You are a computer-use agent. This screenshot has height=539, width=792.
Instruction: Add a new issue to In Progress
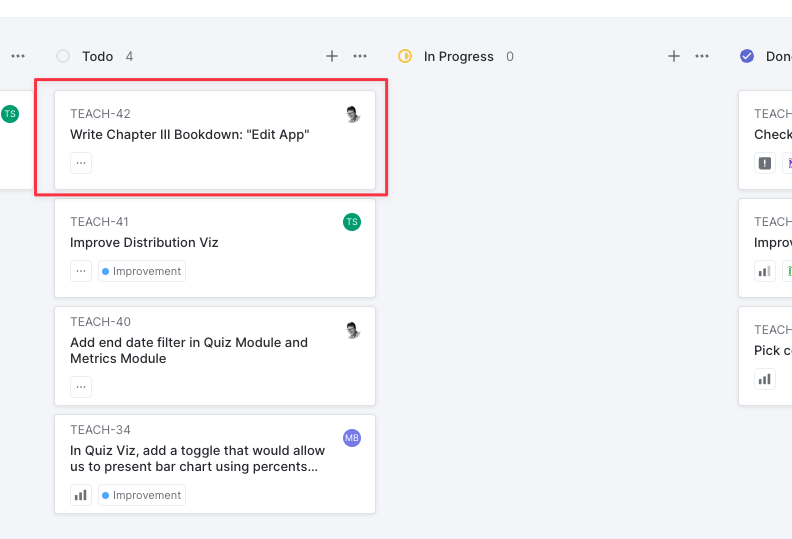[x=674, y=56]
